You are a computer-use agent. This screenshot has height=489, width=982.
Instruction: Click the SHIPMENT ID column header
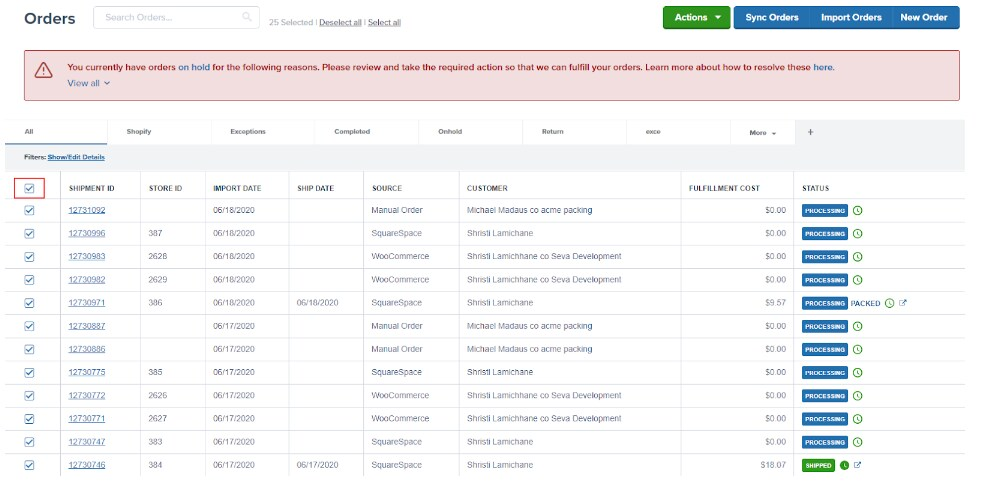coord(92,188)
